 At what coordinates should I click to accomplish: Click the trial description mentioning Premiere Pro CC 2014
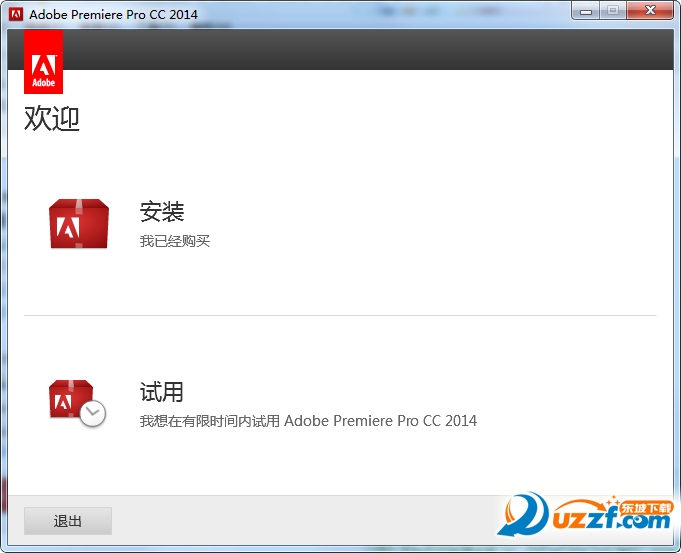[308, 421]
